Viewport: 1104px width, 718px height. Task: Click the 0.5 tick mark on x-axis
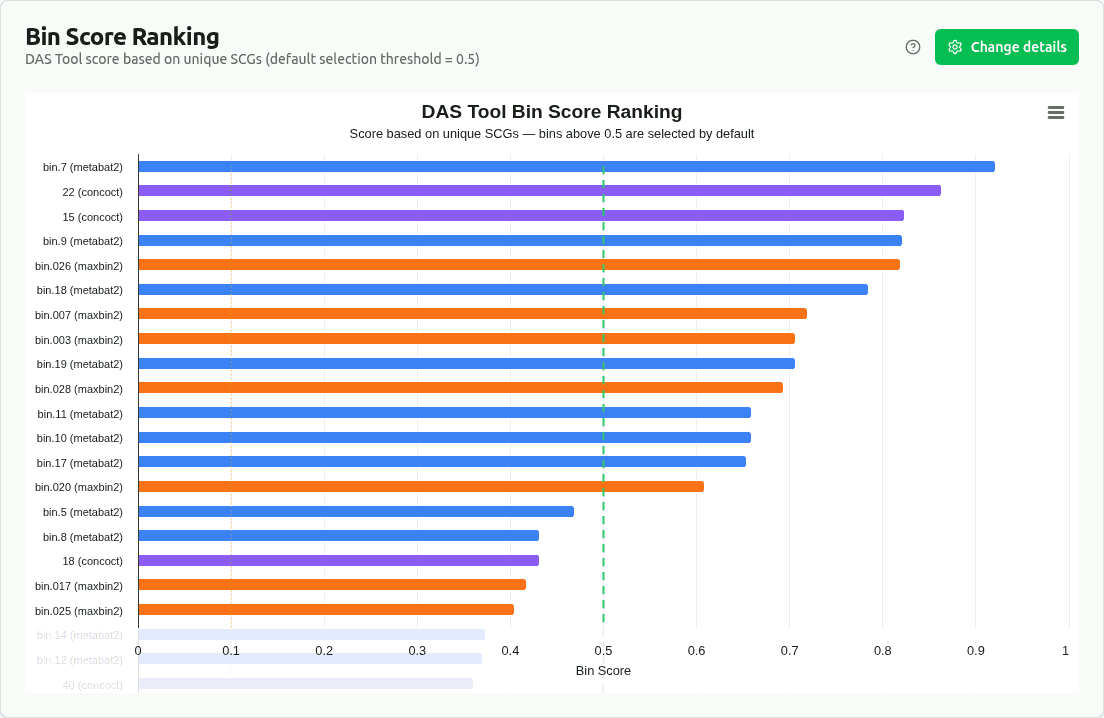[x=602, y=651]
